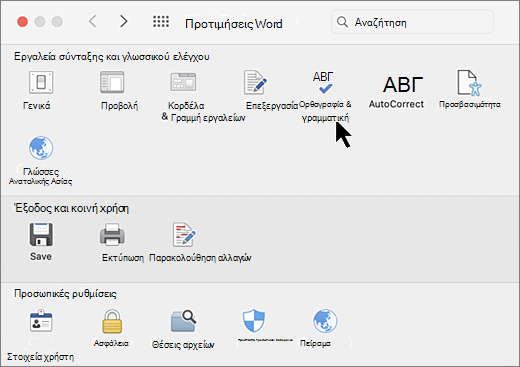The width and height of the screenshot is (520, 367).
Task: Open the Save preferences
Action: tap(41, 235)
